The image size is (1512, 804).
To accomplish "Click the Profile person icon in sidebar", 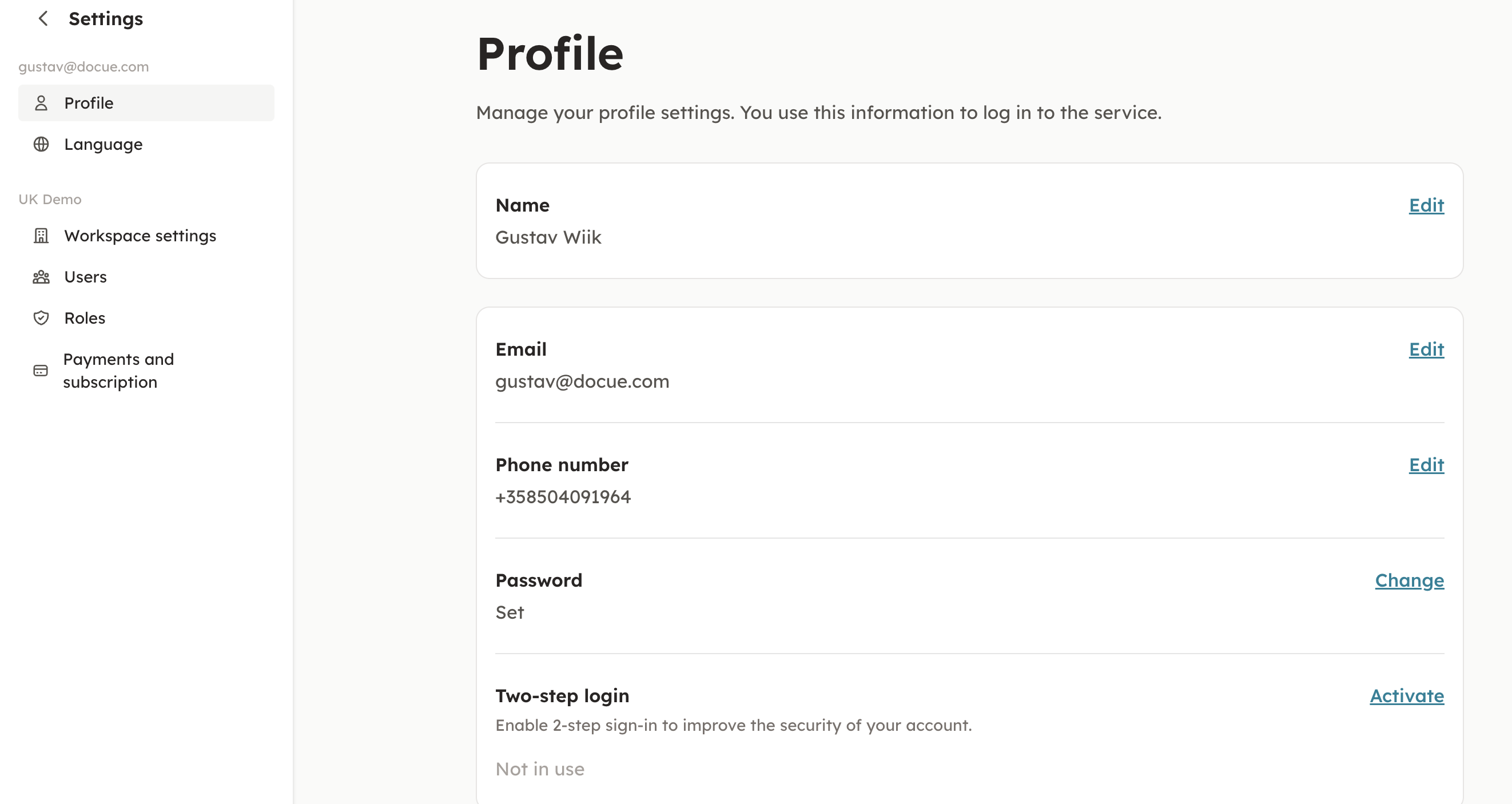I will pos(41,104).
